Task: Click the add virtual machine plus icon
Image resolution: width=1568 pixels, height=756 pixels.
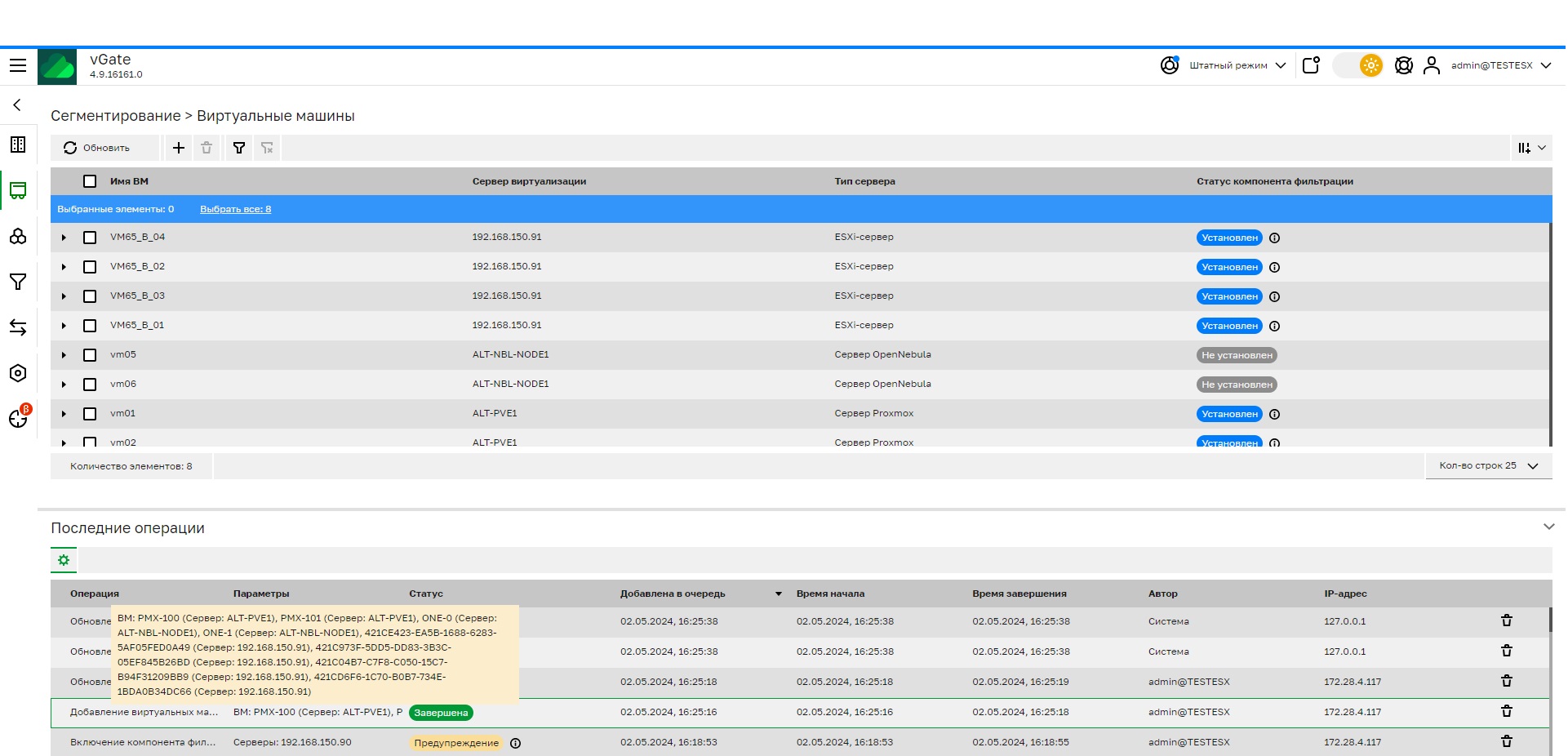Action: [x=179, y=148]
